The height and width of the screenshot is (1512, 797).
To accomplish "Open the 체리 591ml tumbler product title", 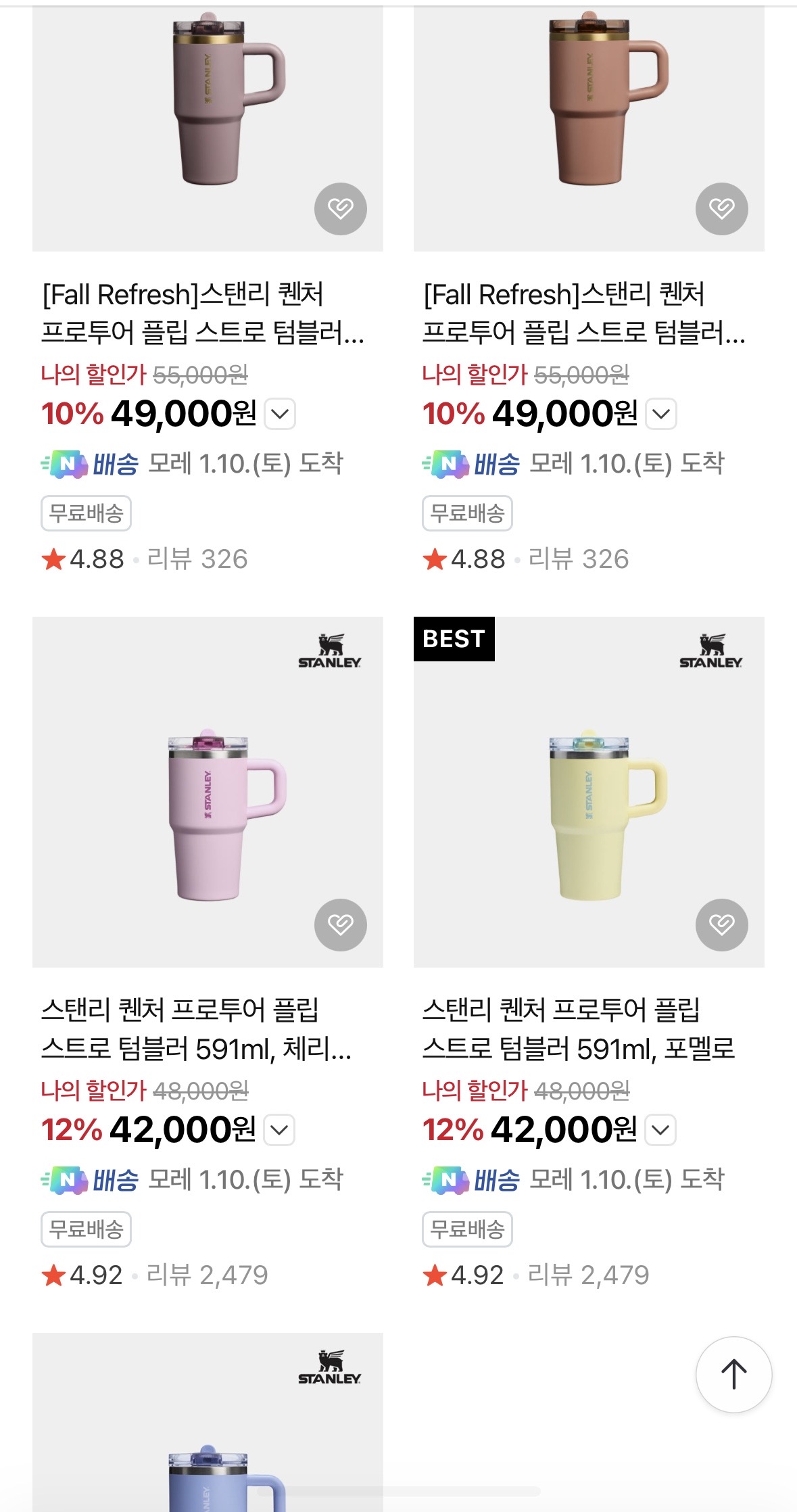I will pyautogui.click(x=196, y=1029).
